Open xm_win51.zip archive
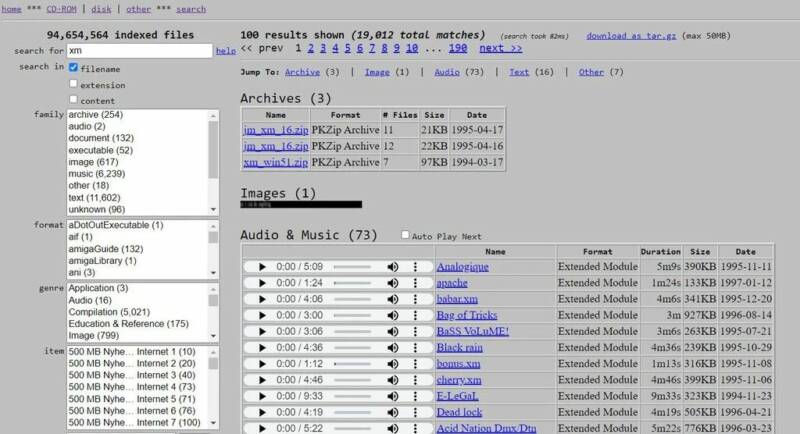 click(276, 163)
